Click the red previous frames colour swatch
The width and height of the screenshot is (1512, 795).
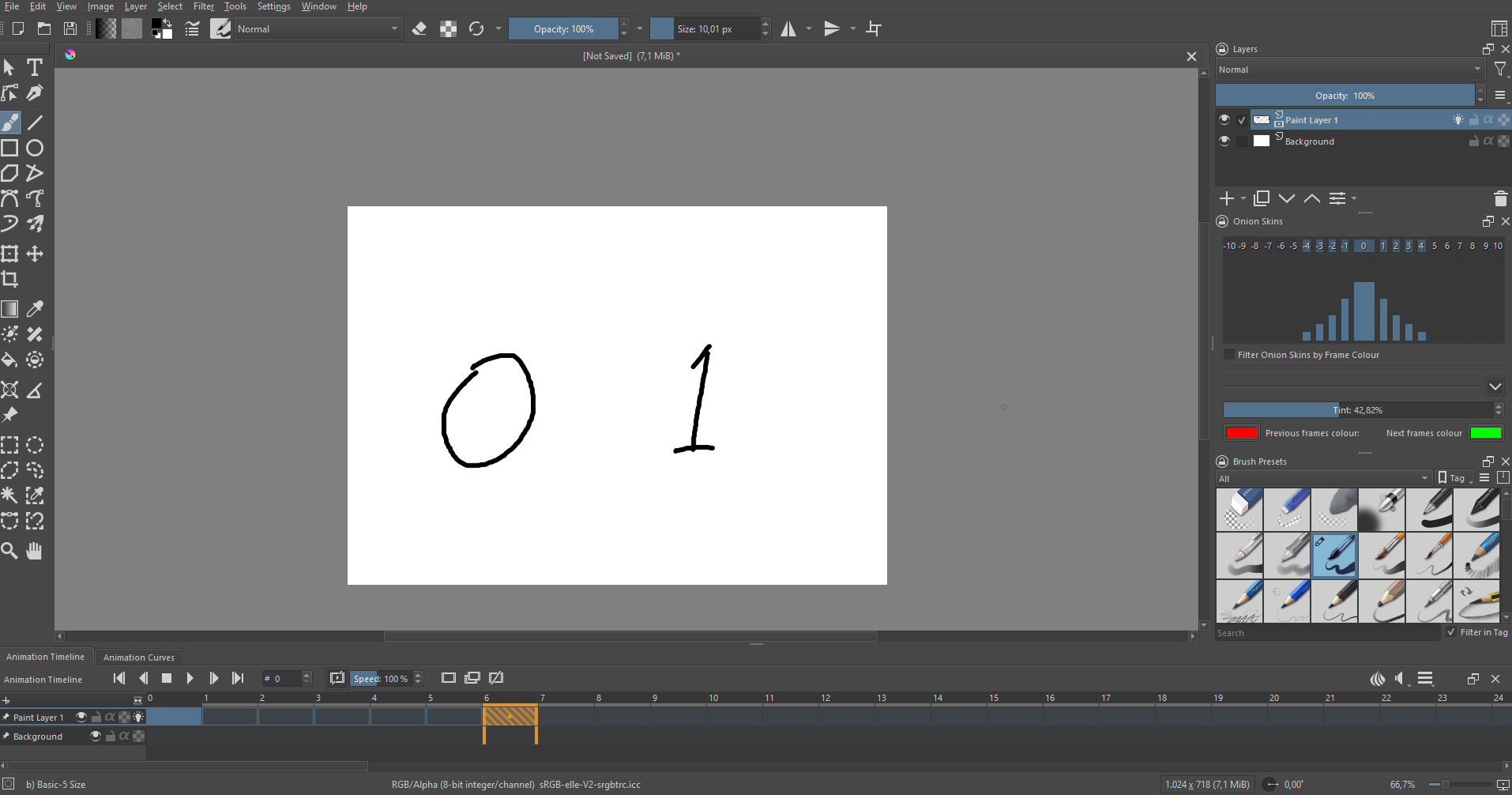coord(1241,433)
